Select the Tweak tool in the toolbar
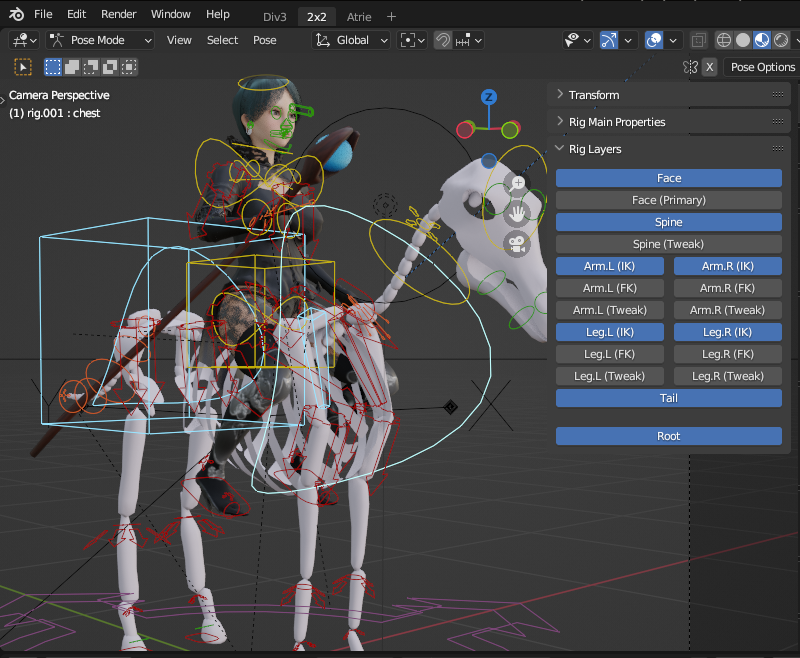The image size is (800, 658). [22, 66]
